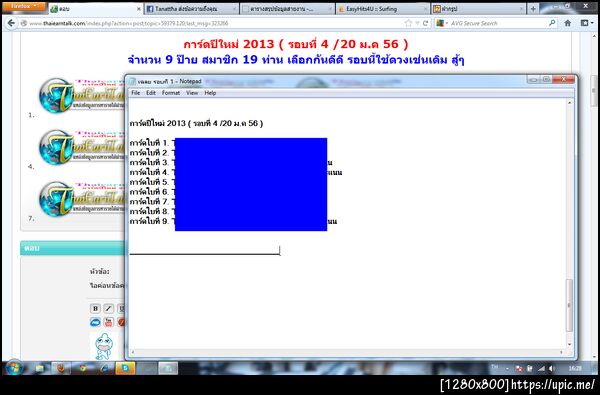Image resolution: width=600 pixels, height=395 pixels.
Task: Click the taskbar clock showing 16:28
Action: point(575,369)
